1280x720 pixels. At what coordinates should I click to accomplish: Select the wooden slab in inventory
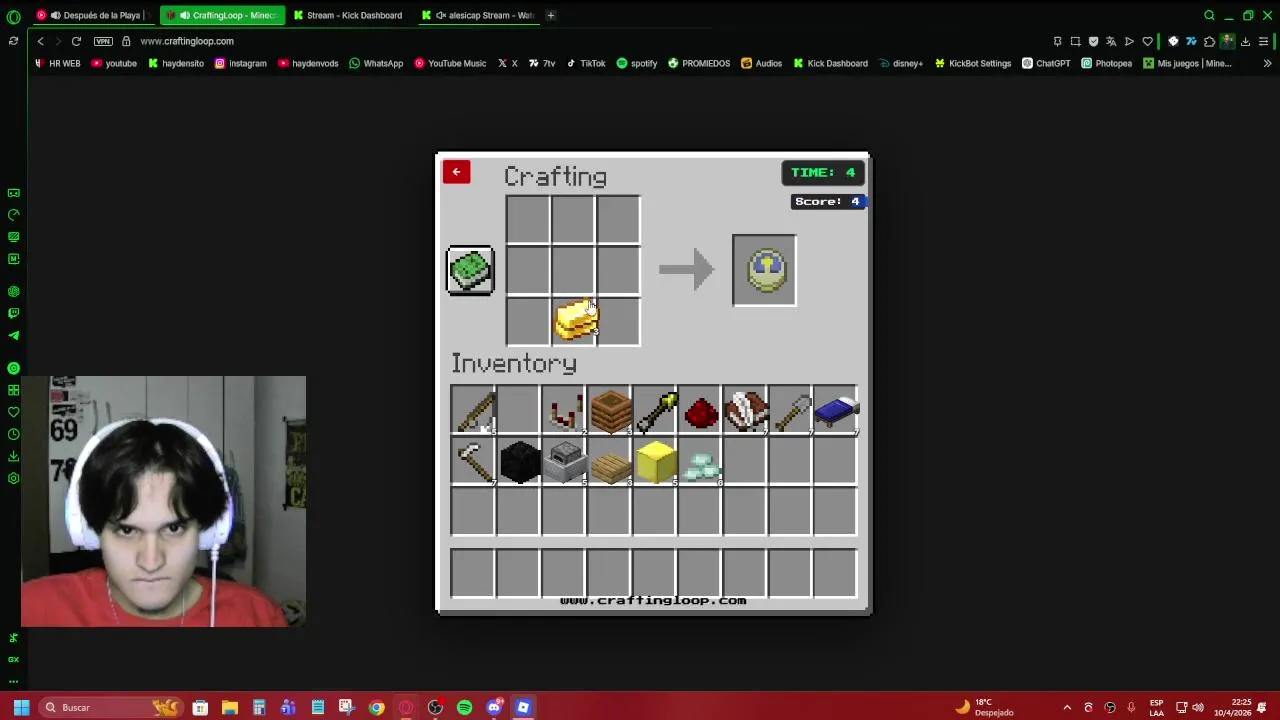click(x=609, y=461)
